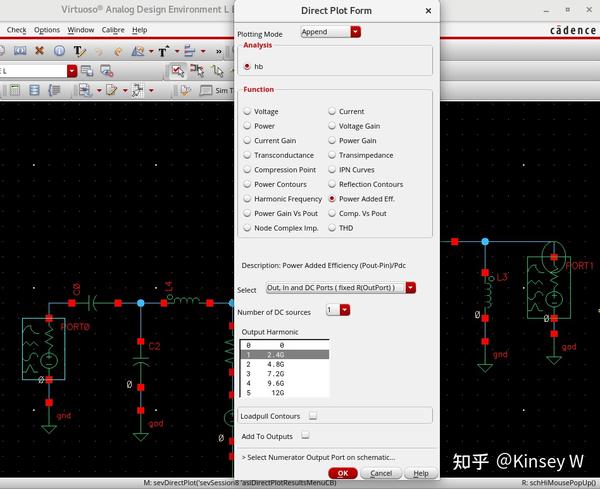Click PORT1 component on the schematic
The height and width of the screenshot is (489, 600).
549,287
